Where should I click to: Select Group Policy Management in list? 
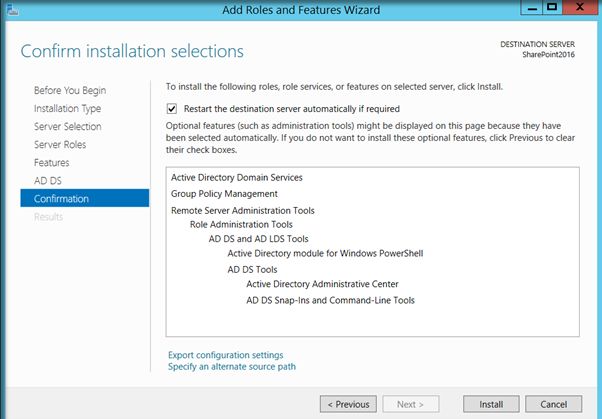(x=224, y=193)
